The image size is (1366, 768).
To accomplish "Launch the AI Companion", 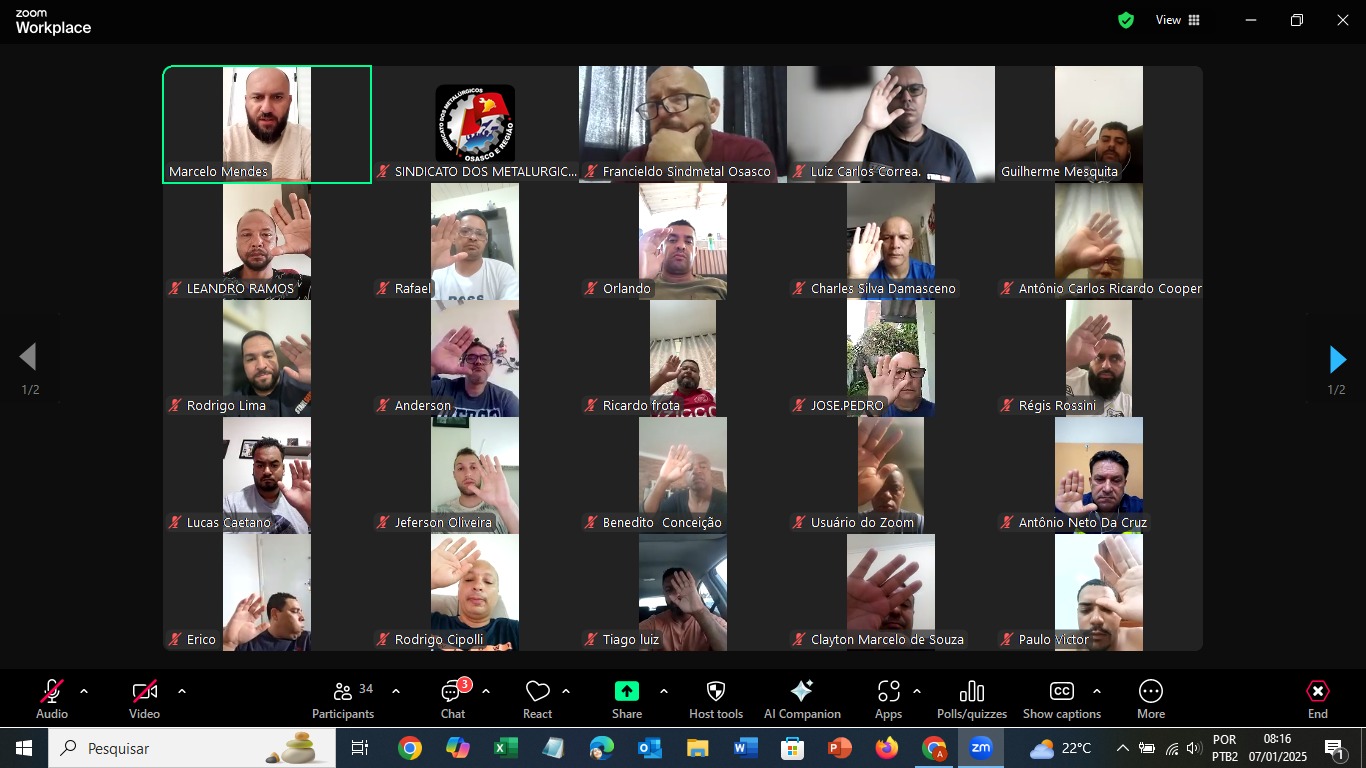I will (x=802, y=699).
